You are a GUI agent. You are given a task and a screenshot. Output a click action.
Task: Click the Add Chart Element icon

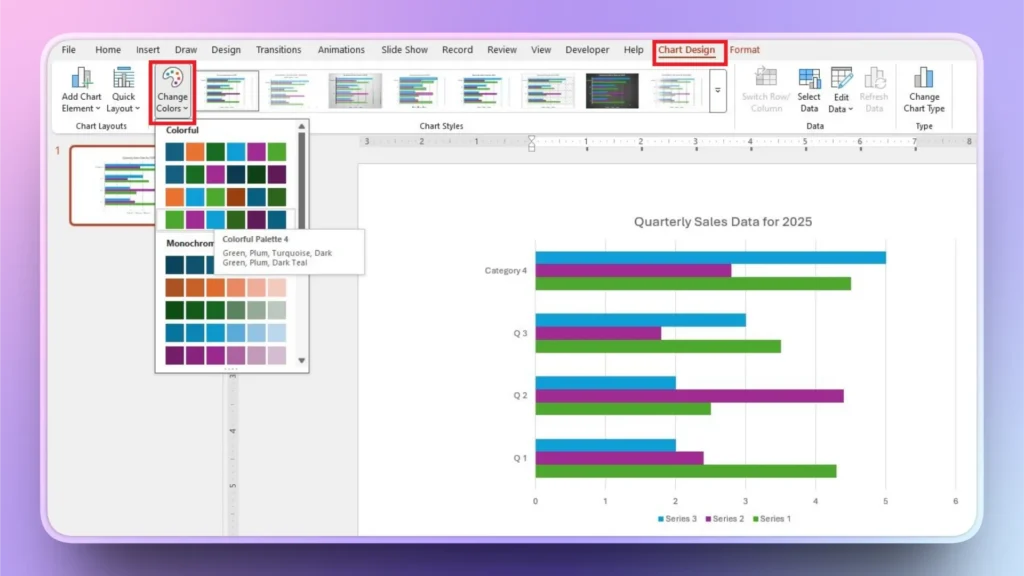click(82, 77)
